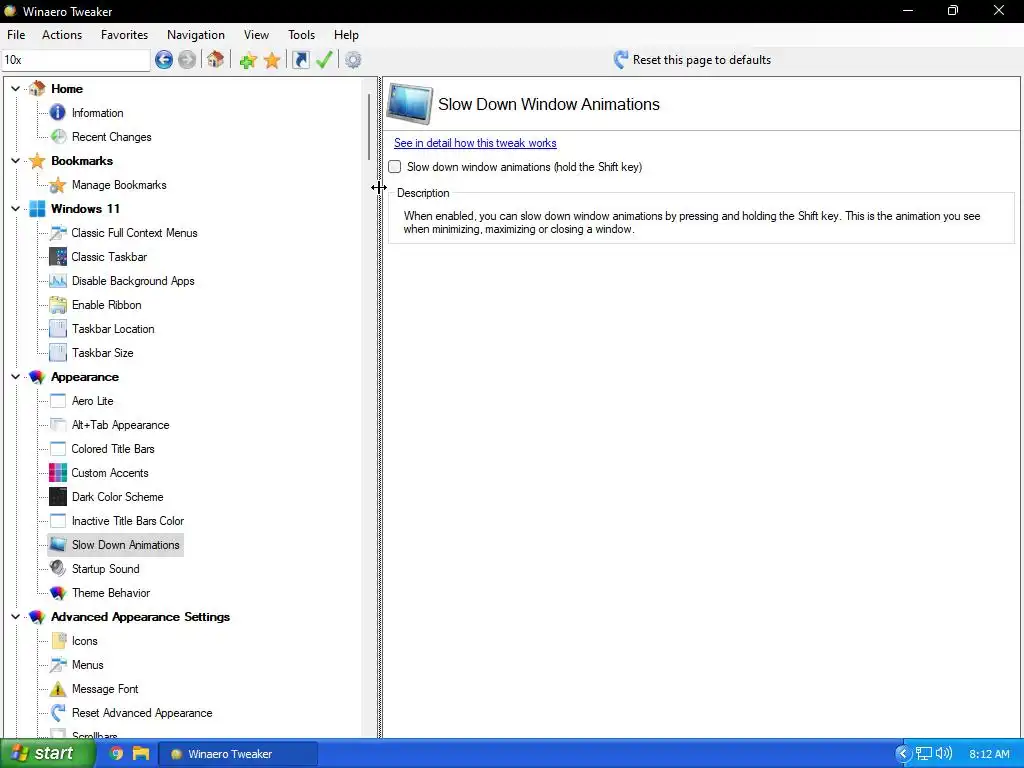Click Reset Advanced Appearance arrow icon

(57, 713)
